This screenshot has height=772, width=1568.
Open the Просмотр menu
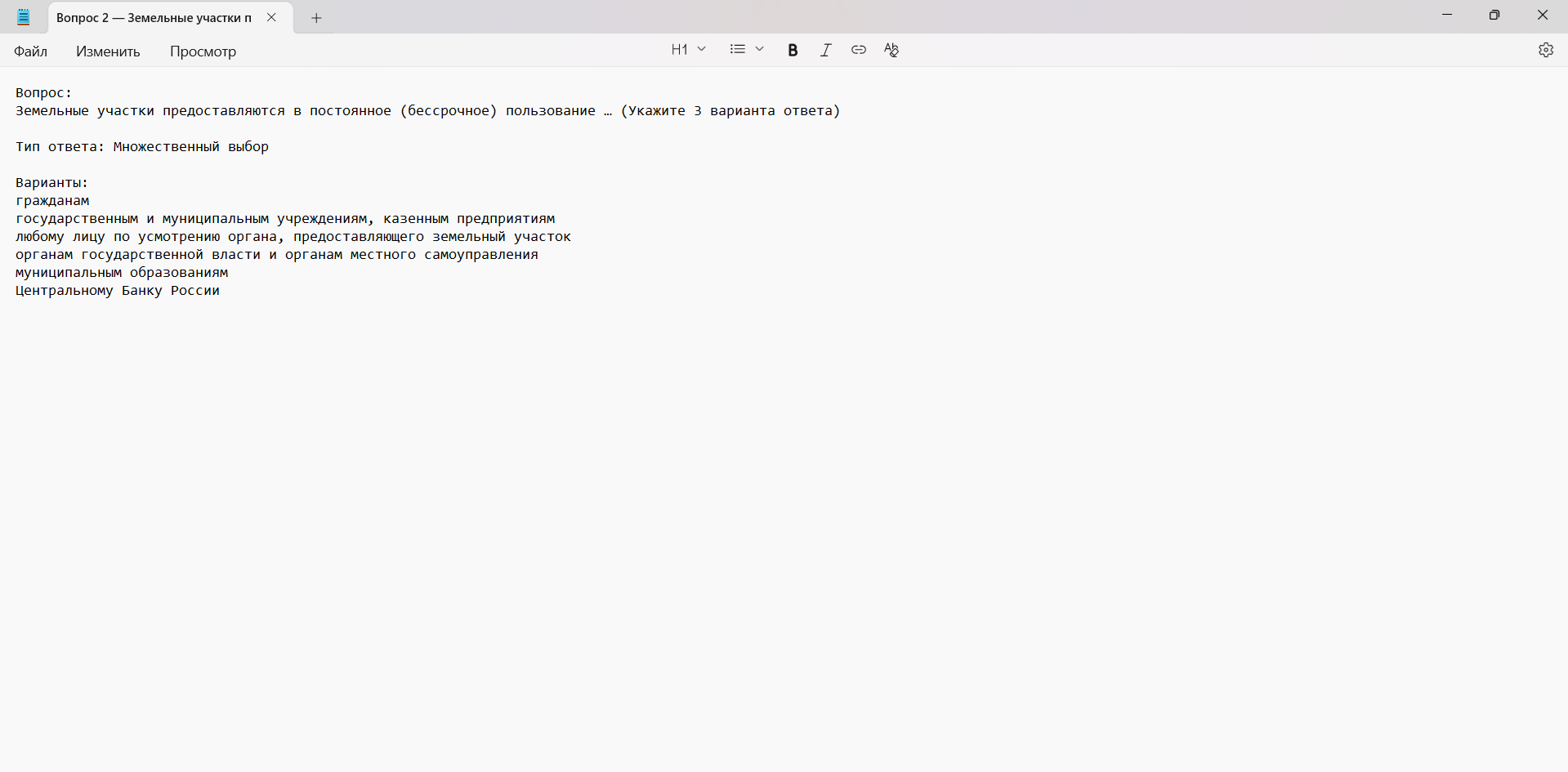coord(202,51)
